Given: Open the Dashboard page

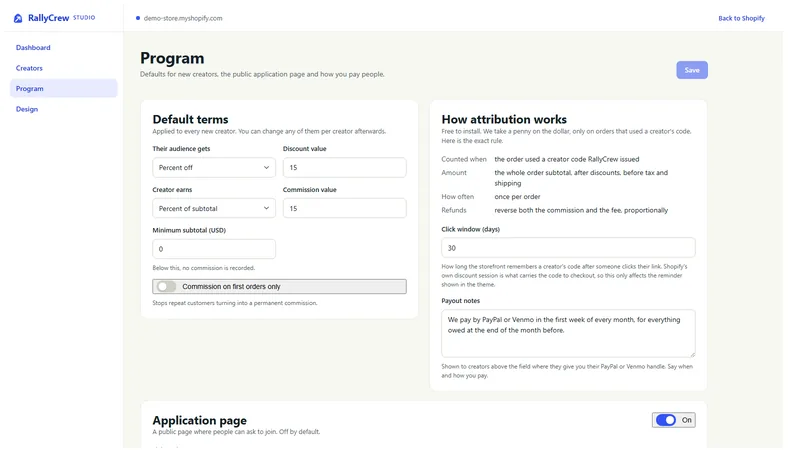Looking at the screenshot, I should pyautogui.click(x=33, y=47).
